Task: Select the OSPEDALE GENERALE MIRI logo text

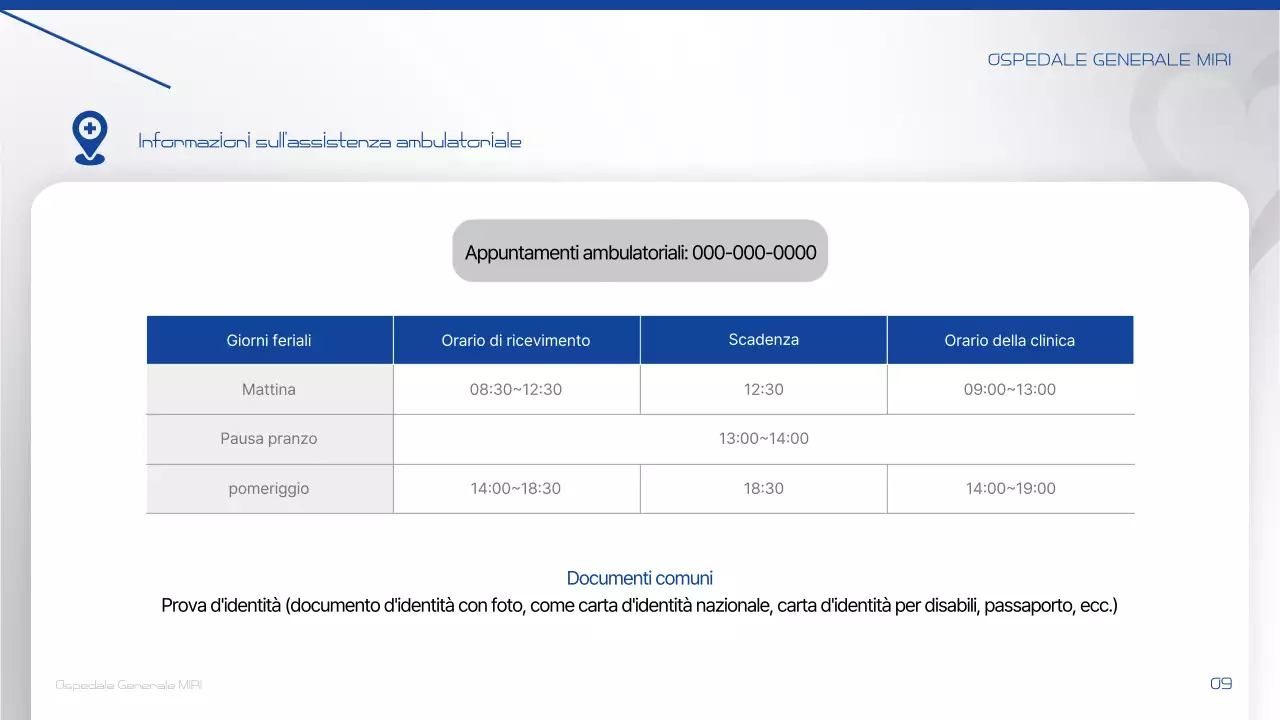Action: (x=1110, y=59)
